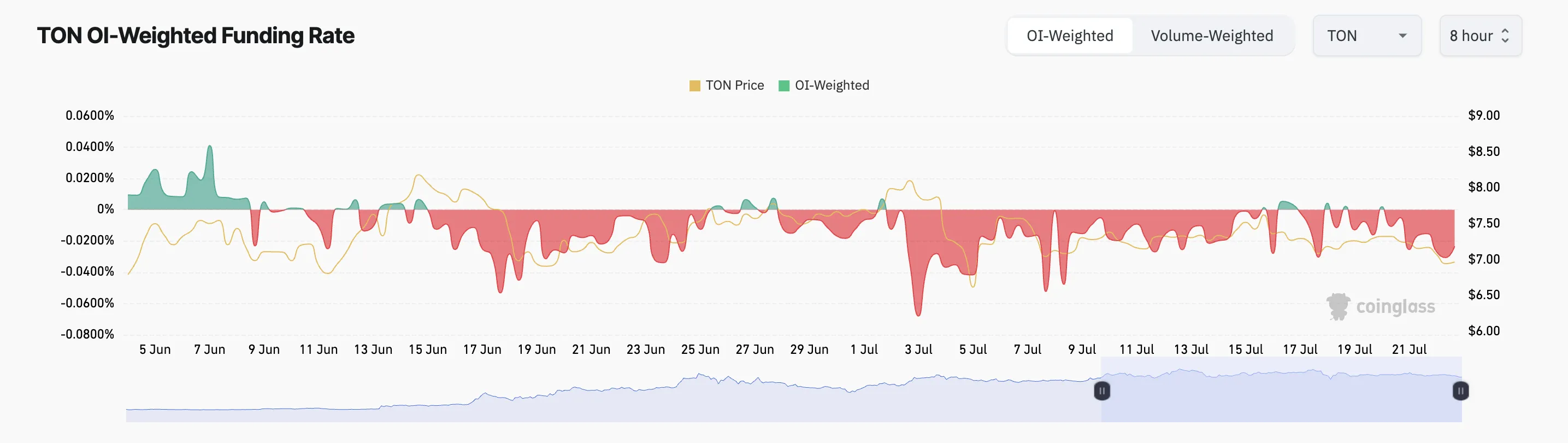
Task: Click the highlighted range in the overview chart
Action: 1281,390
